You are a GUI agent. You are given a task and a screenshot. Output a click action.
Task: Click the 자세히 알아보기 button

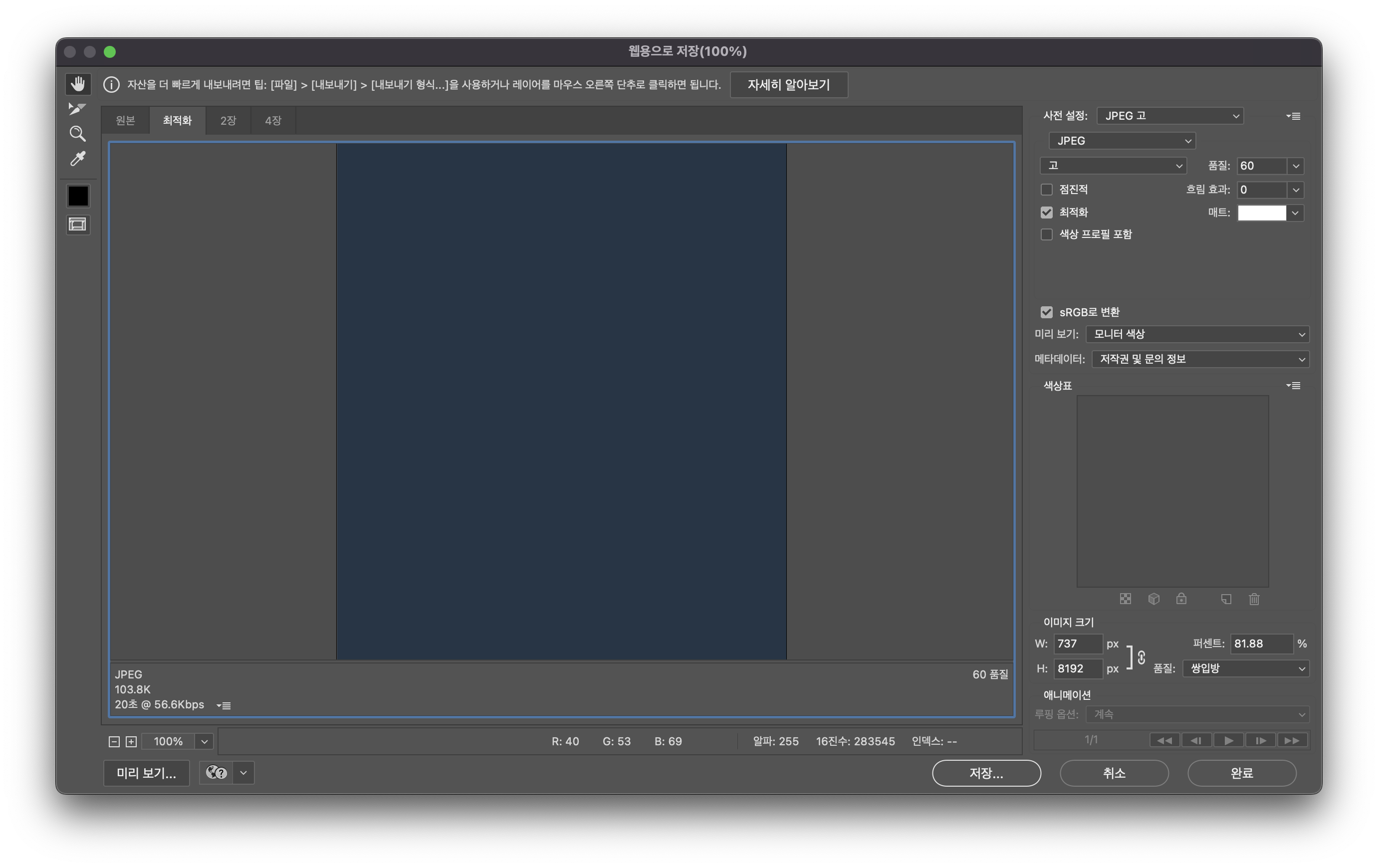(x=789, y=85)
